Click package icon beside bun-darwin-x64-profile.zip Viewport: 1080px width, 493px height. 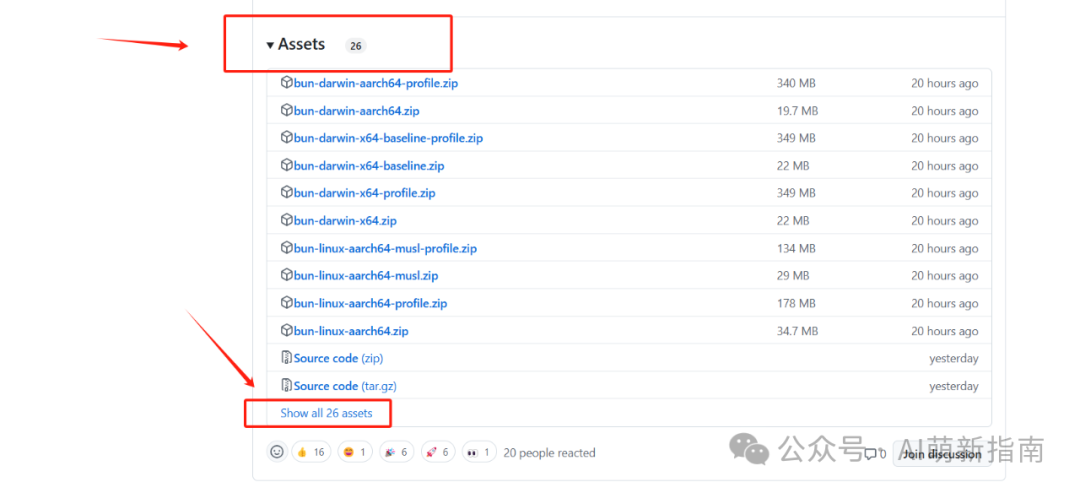tap(287, 193)
